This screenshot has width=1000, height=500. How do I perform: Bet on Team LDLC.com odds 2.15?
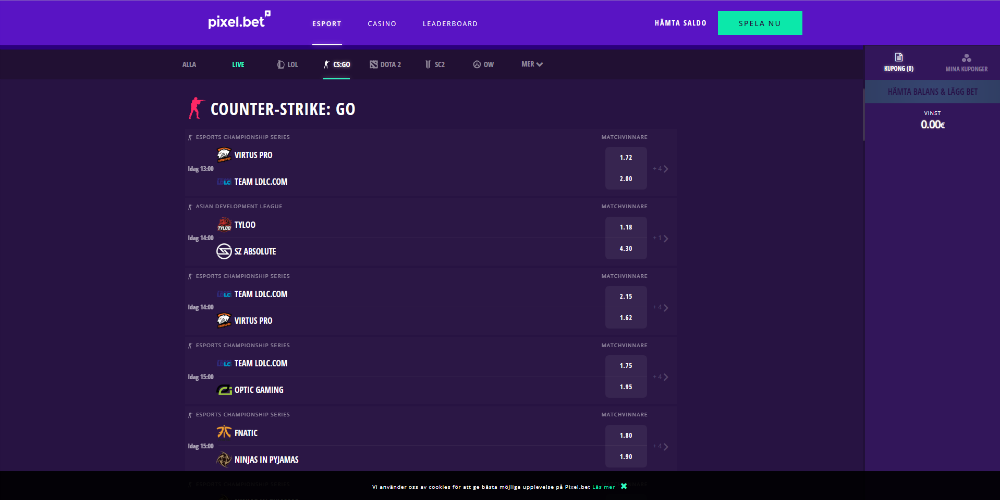(x=626, y=297)
